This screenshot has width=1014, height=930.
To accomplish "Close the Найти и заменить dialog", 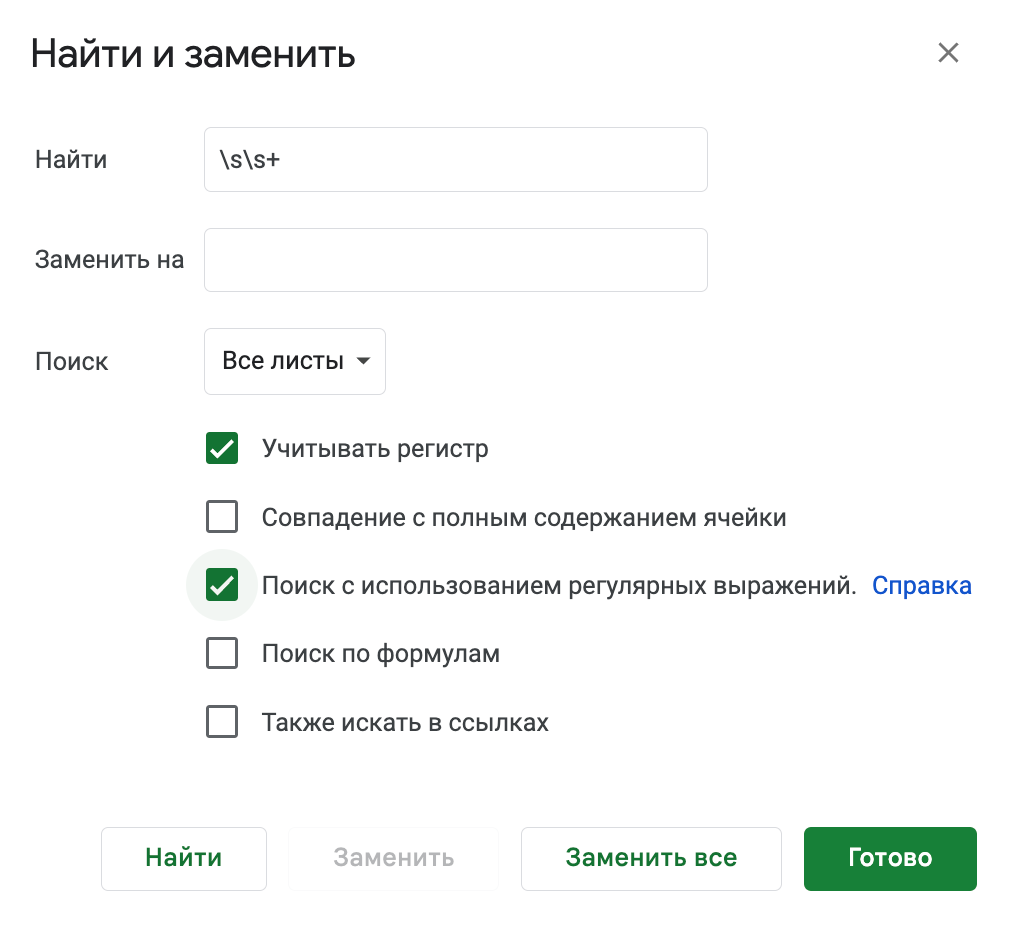I will [x=948, y=53].
